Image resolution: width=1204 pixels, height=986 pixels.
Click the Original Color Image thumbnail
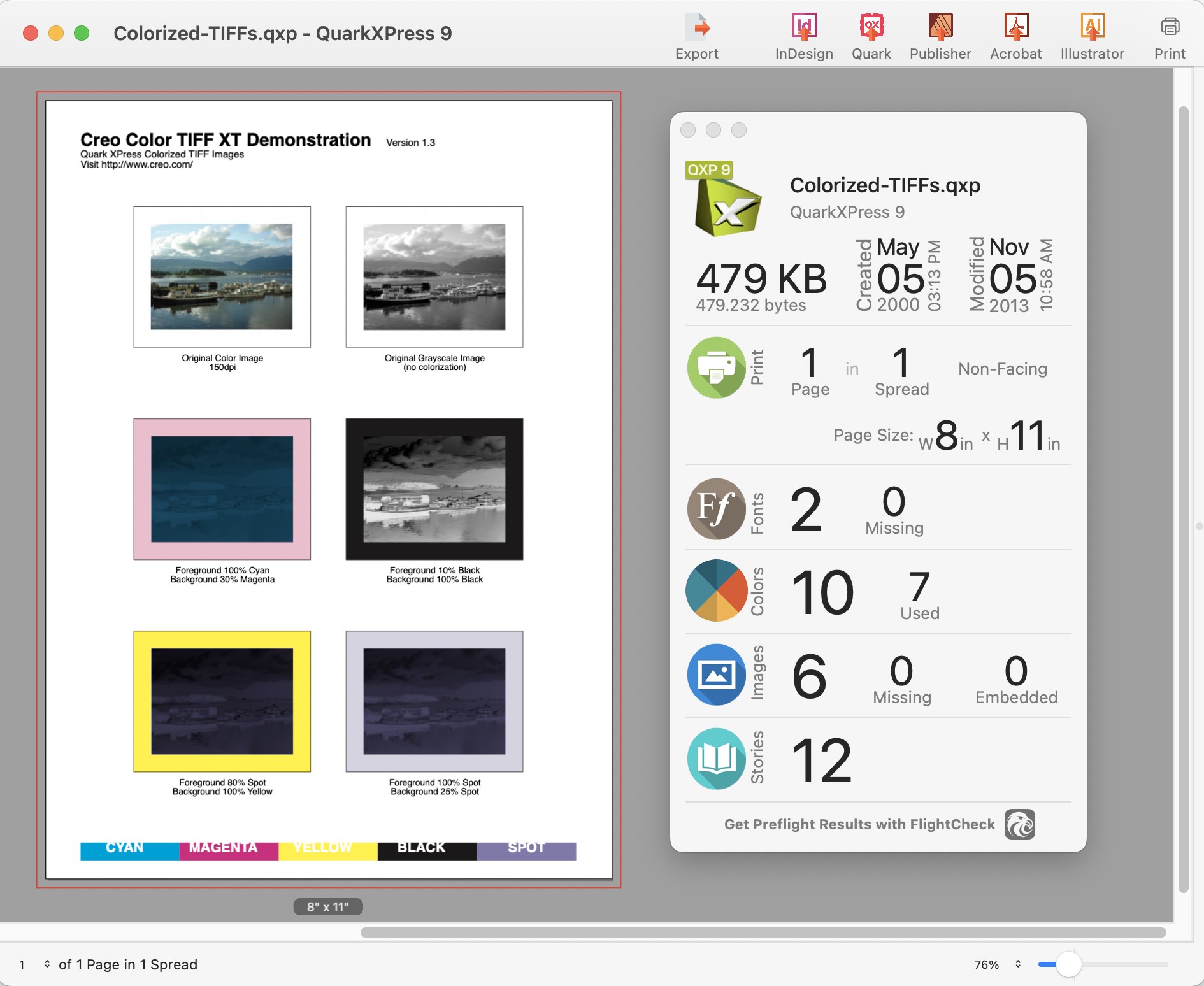222,276
